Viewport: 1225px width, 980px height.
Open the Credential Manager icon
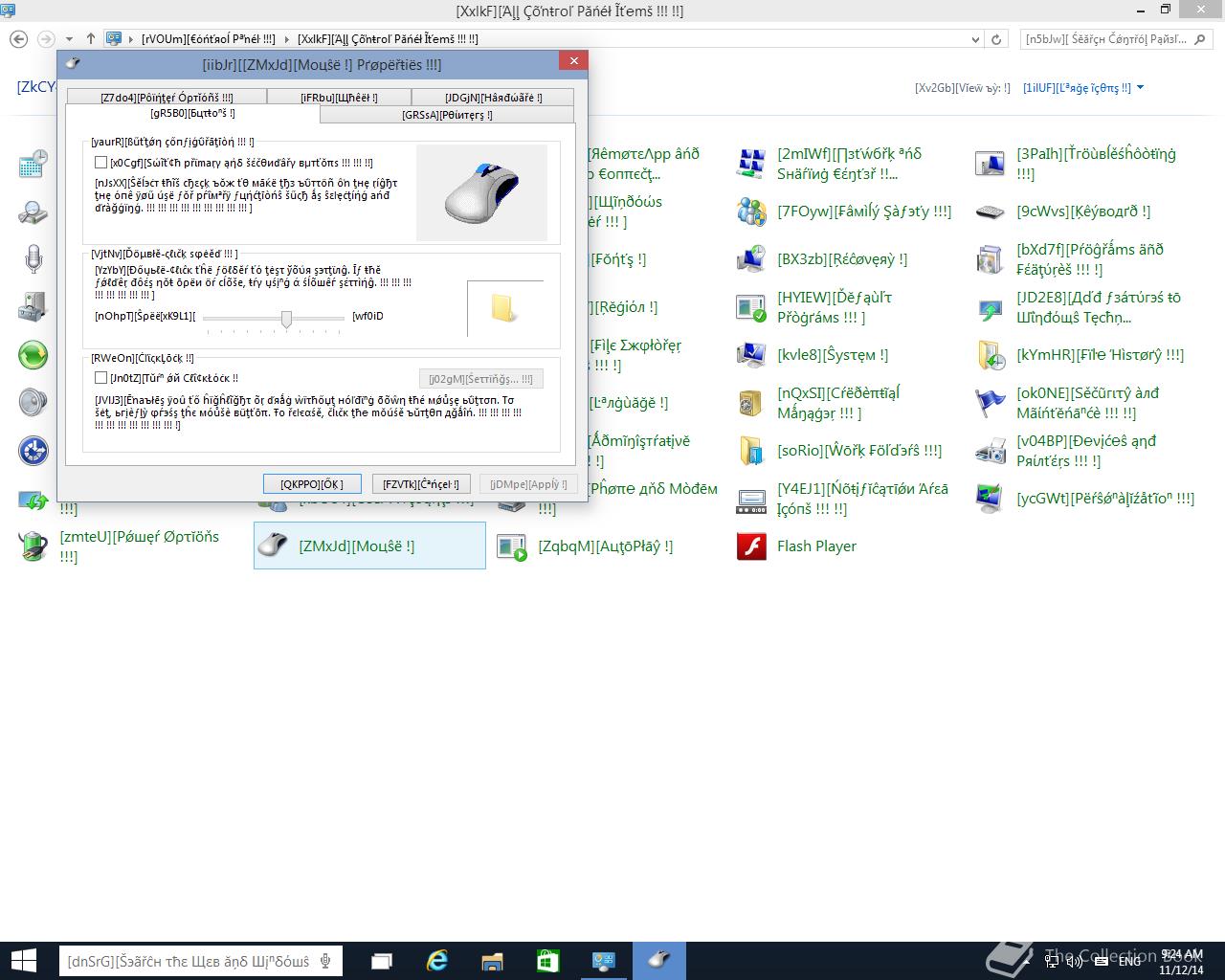point(751,403)
